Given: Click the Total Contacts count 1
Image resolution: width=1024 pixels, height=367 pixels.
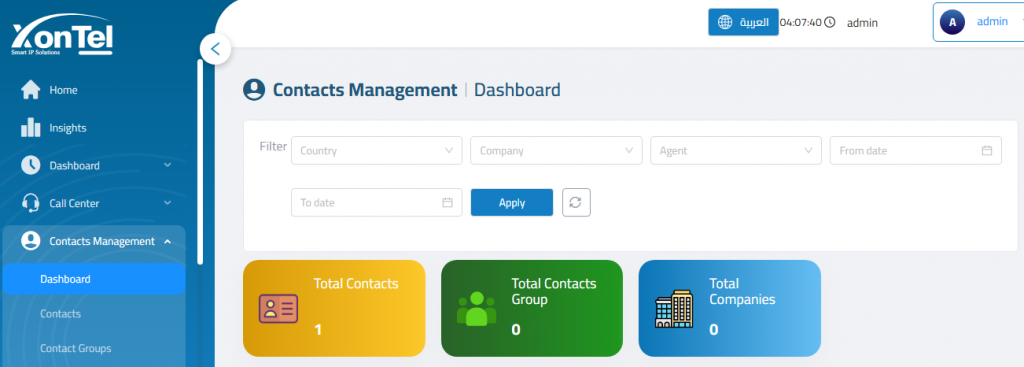Looking at the screenshot, I should point(318,330).
